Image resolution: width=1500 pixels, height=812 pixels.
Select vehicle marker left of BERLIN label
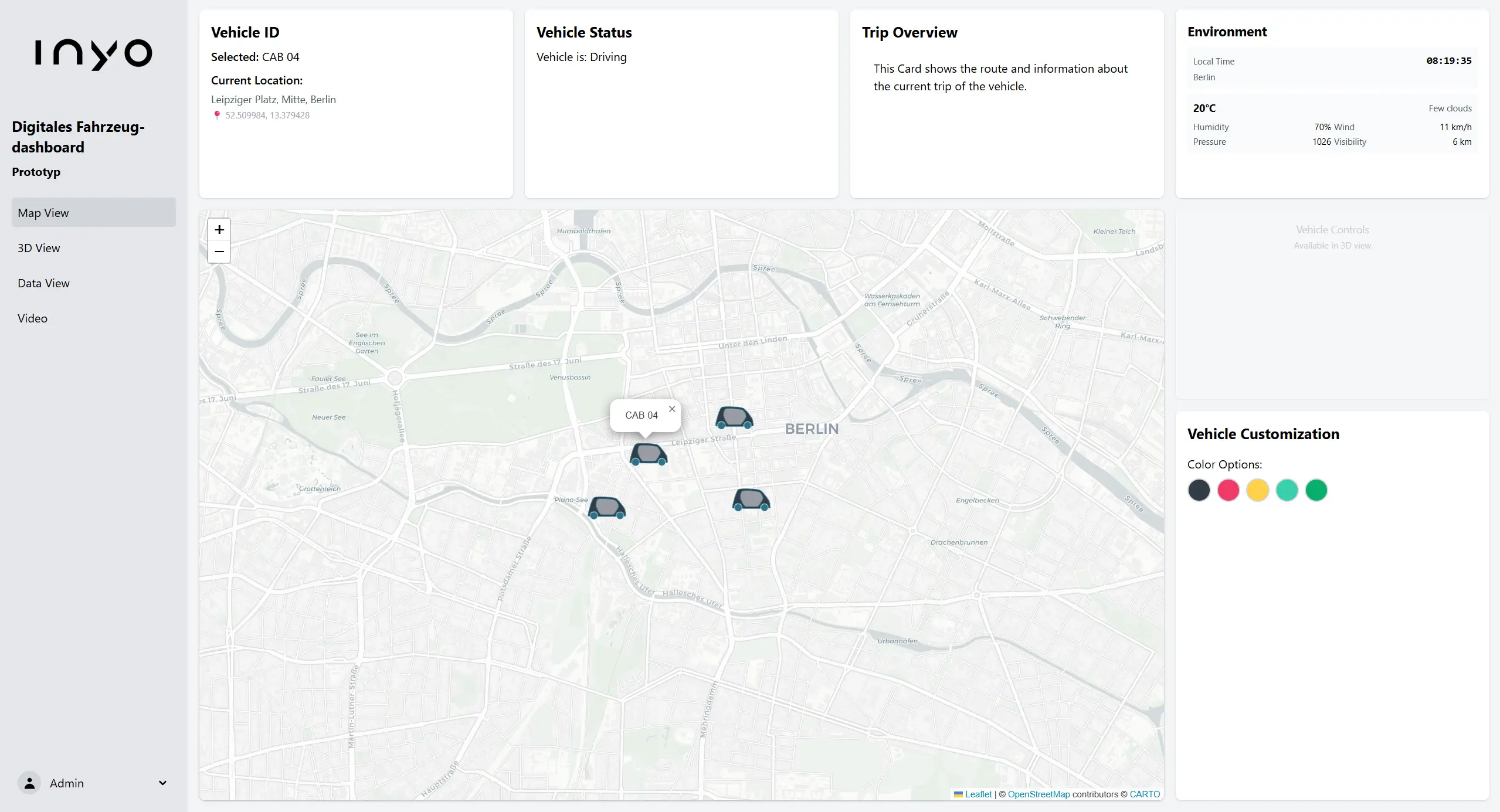[x=734, y=417]
